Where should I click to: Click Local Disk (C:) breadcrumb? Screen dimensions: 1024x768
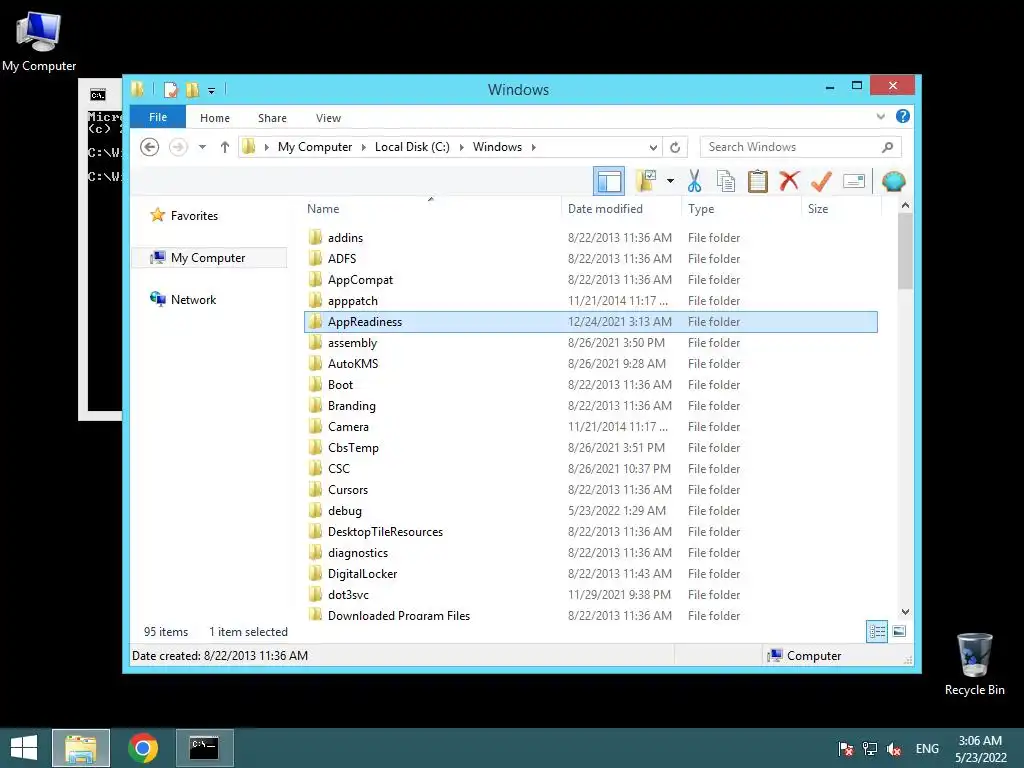tap(412, 147)
